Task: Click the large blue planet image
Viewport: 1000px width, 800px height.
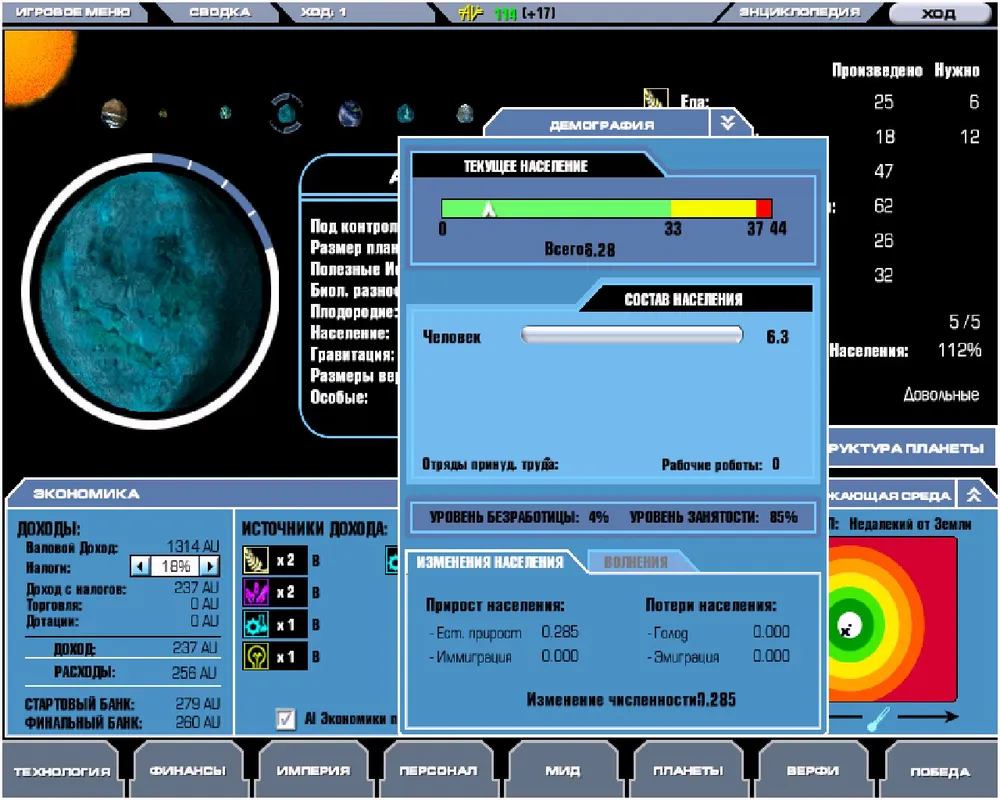Action: pyautogui.click(x=149, y=285)
